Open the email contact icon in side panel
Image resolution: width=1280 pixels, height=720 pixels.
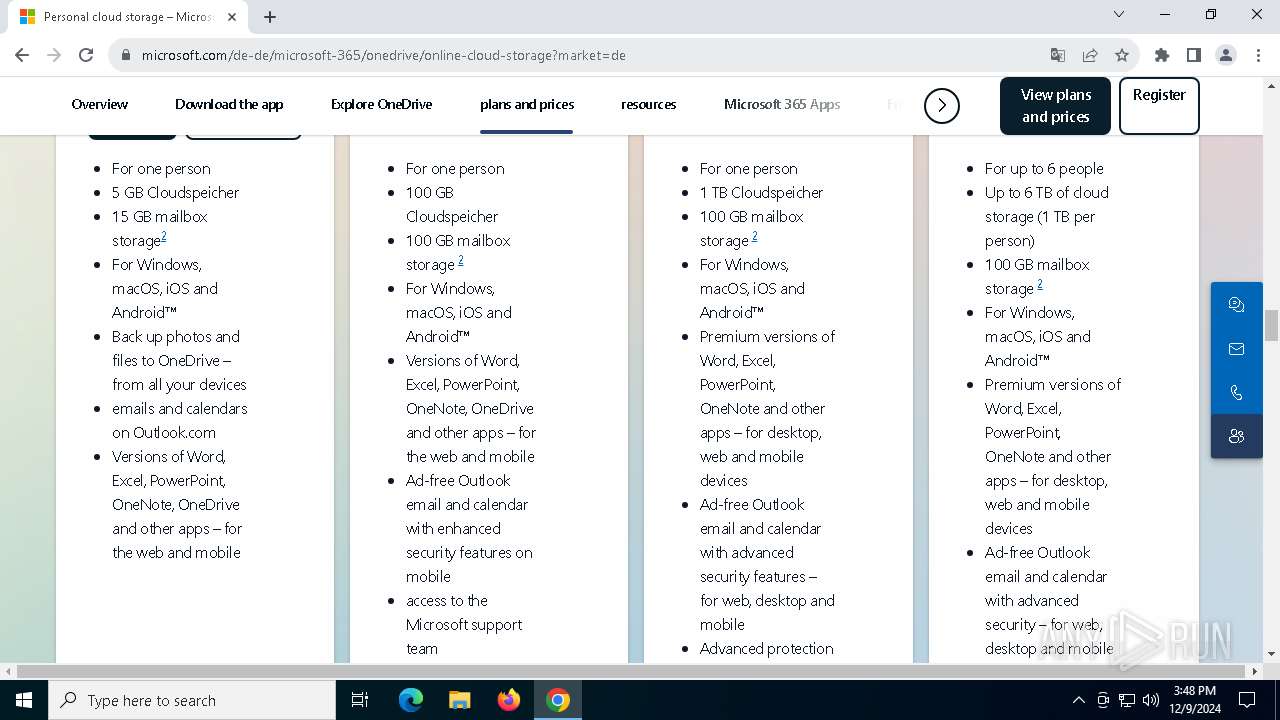coord(1237,349)
